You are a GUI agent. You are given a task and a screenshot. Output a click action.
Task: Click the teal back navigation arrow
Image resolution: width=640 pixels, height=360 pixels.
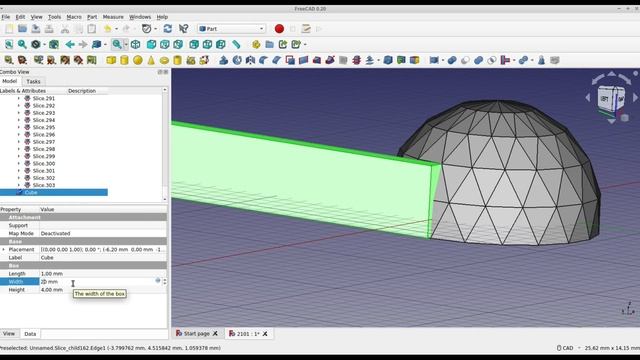pyautogui.click(x=70, y=44)
